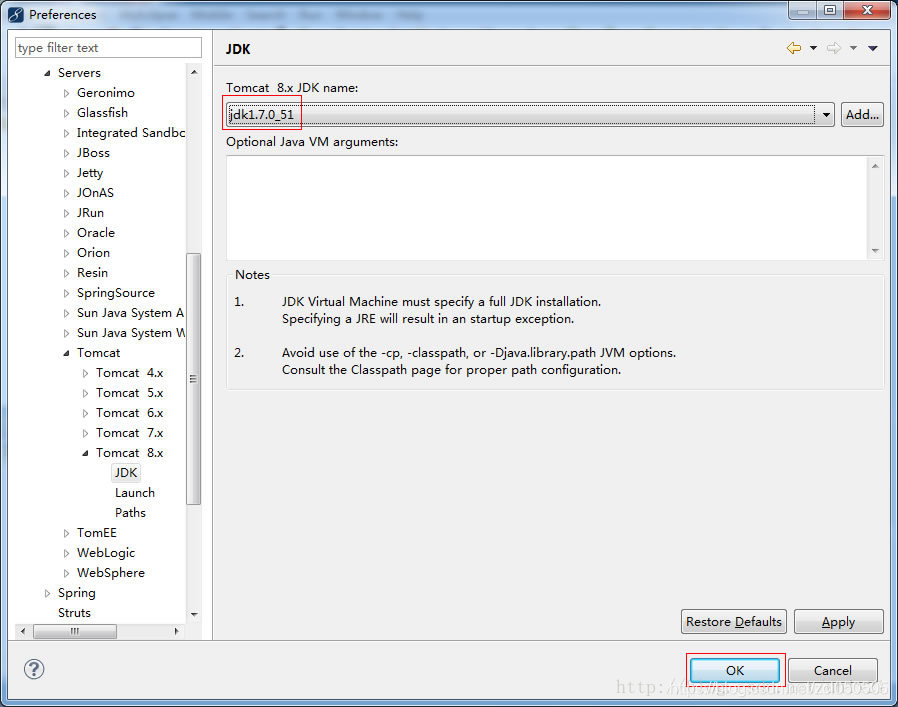
Task: Select the Paths tree item
Action: [130, 513]
